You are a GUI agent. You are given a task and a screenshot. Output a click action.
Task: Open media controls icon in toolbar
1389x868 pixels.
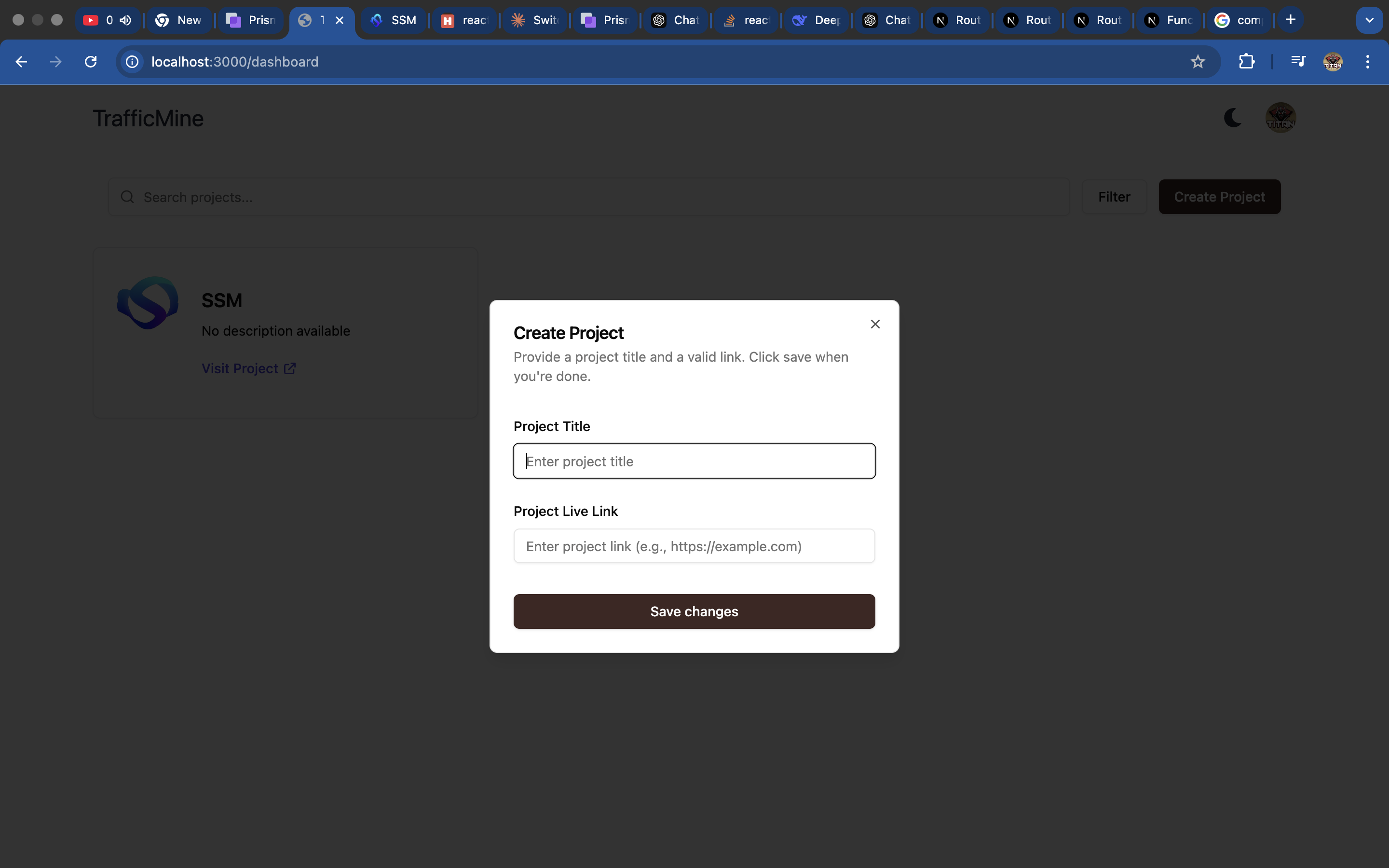tap(1298, 62)
